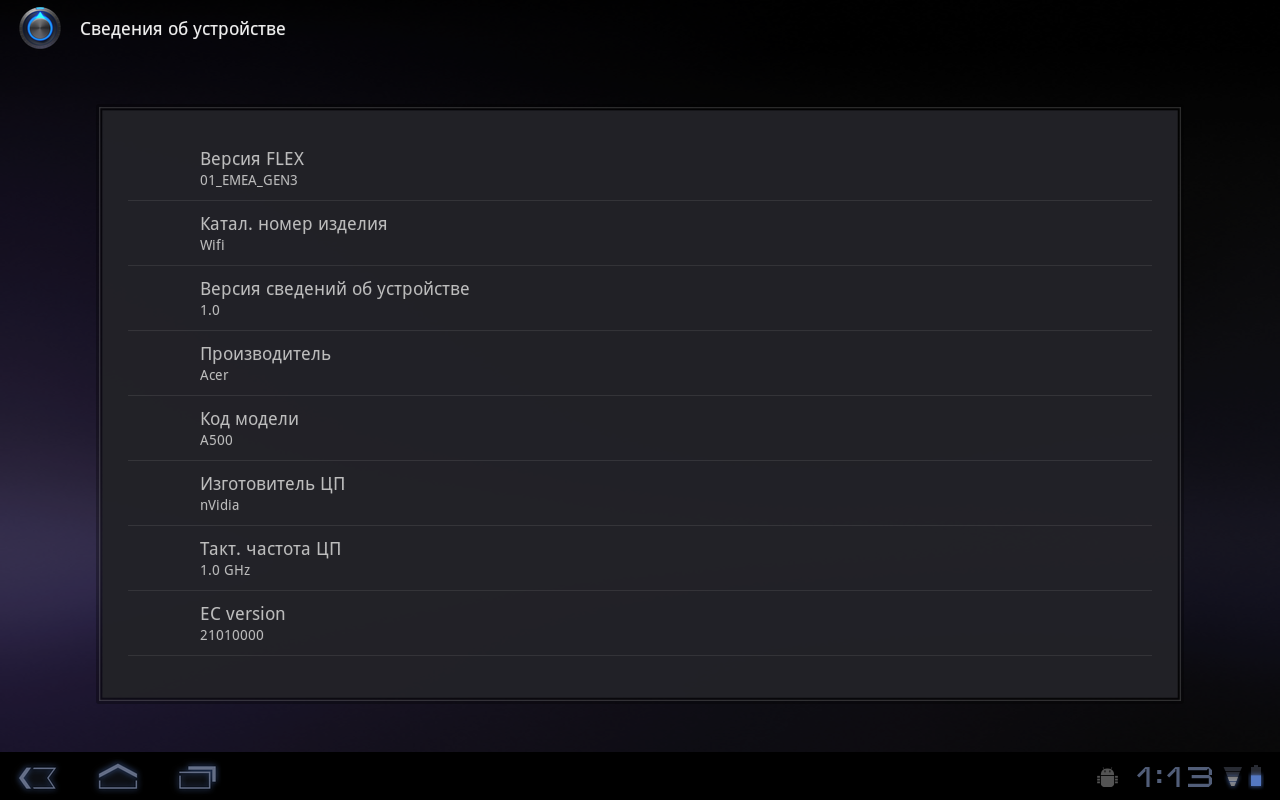Tap the Back navigation arrow
The height and width of the screenshot is (800, 1280).
pyautogui.click(x=37, y=777)
